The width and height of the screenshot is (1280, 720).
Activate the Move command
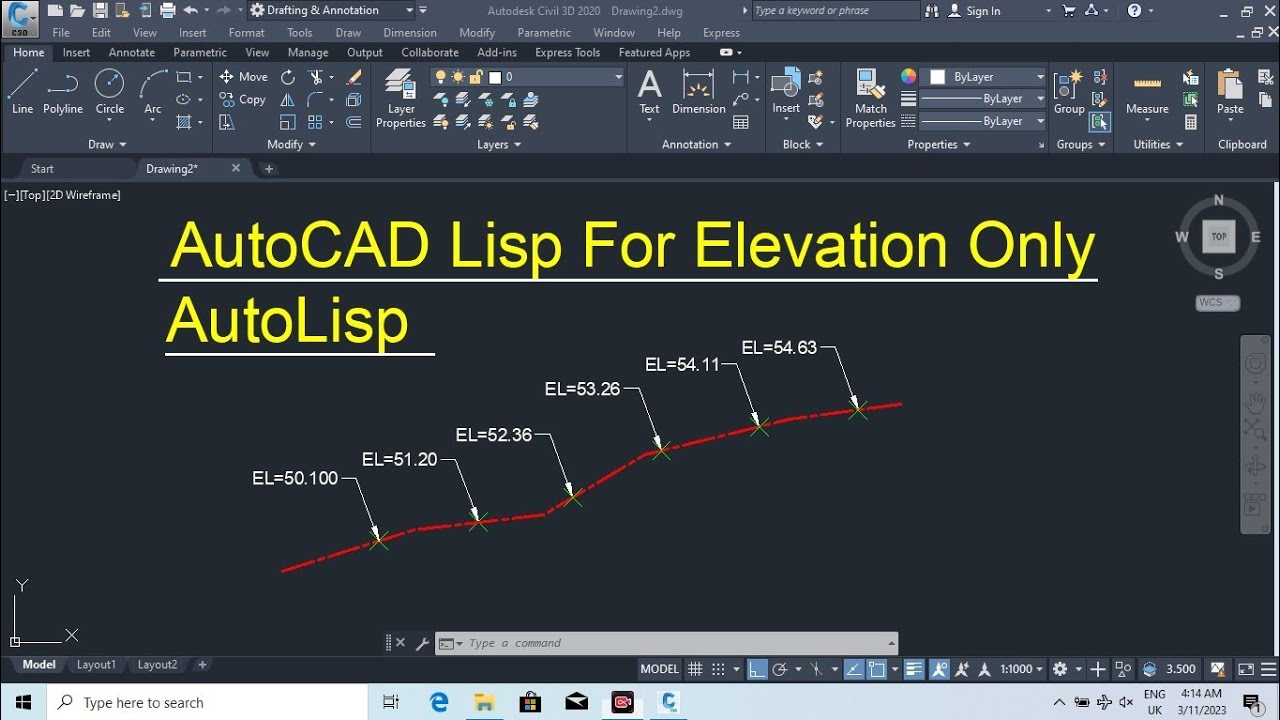[x=243, y=77]
